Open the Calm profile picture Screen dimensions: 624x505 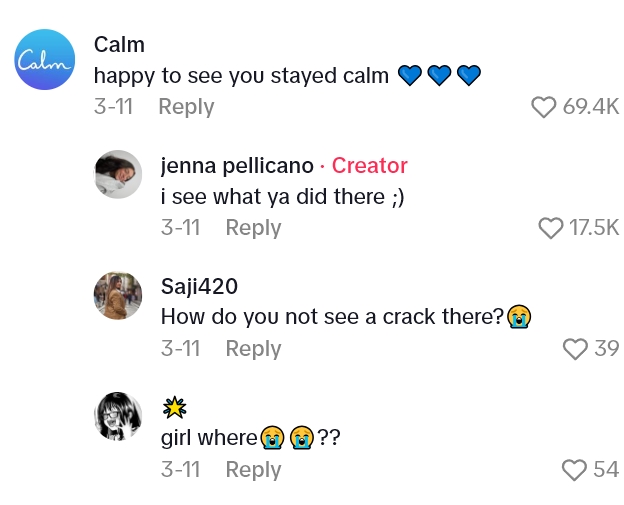coord(46,60)
